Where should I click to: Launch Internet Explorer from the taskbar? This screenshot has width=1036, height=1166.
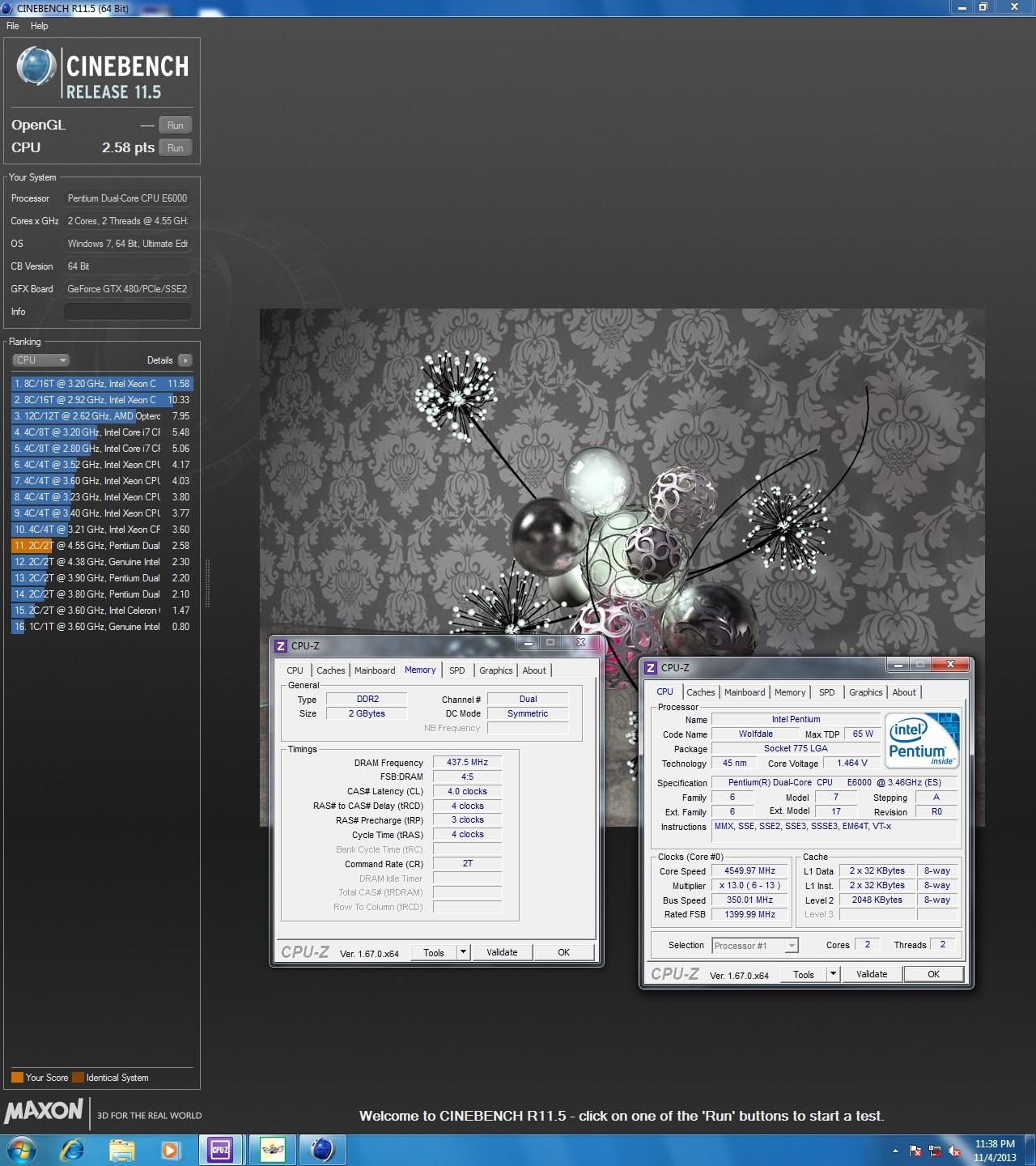pos(73,1149)
